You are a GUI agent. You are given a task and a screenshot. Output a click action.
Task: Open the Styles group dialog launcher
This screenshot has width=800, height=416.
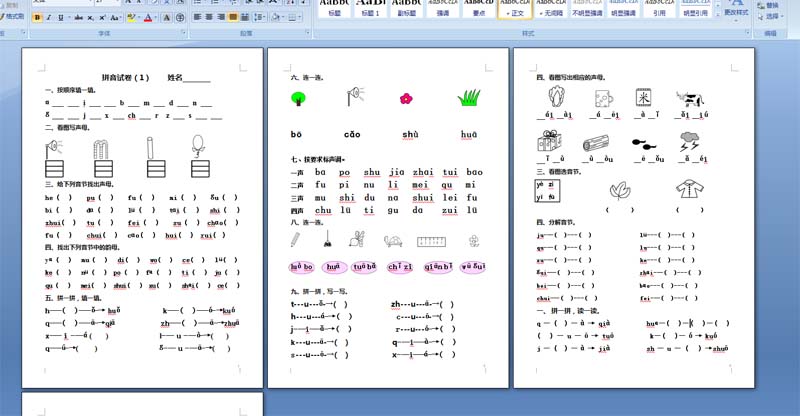pos(747,32)
